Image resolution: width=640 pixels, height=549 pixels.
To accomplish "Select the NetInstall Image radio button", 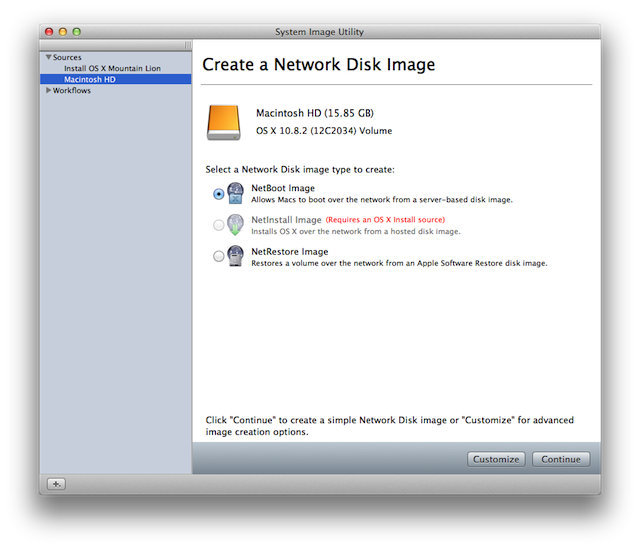I will [x=218, y=226].
